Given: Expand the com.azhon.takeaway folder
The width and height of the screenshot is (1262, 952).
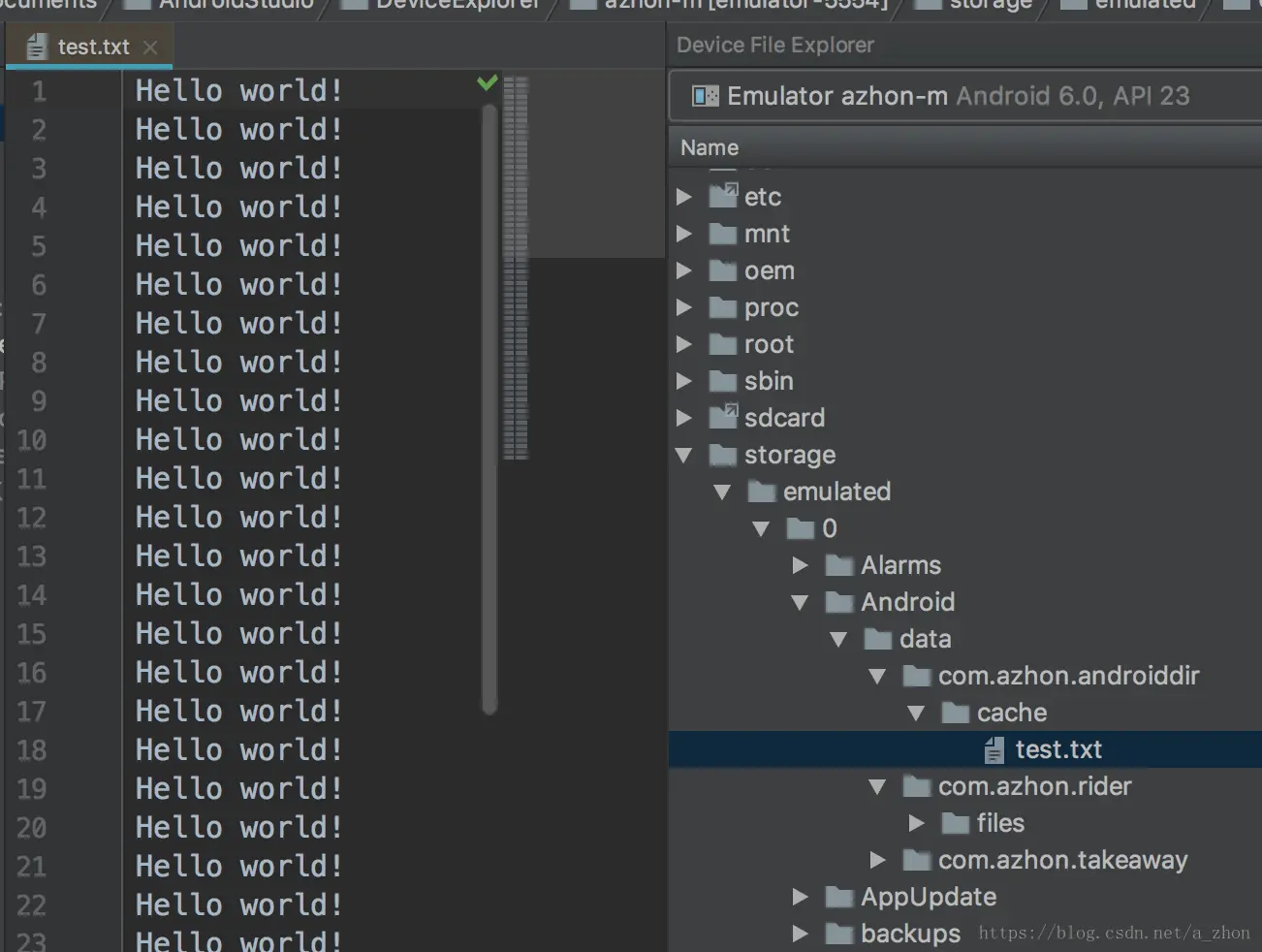Looking at the screenshot, I should pyautogui.click(x=878, y=860).
